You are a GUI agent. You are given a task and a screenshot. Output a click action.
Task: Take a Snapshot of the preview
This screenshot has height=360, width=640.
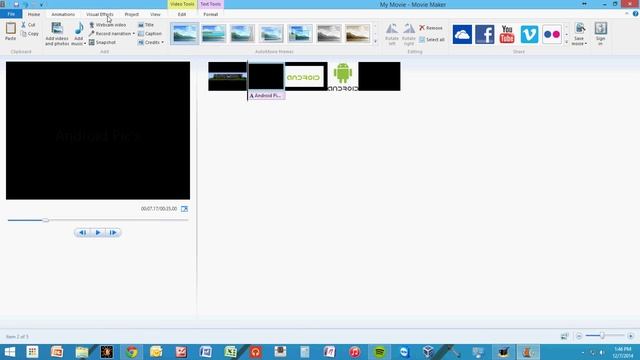tap(102, 42)
